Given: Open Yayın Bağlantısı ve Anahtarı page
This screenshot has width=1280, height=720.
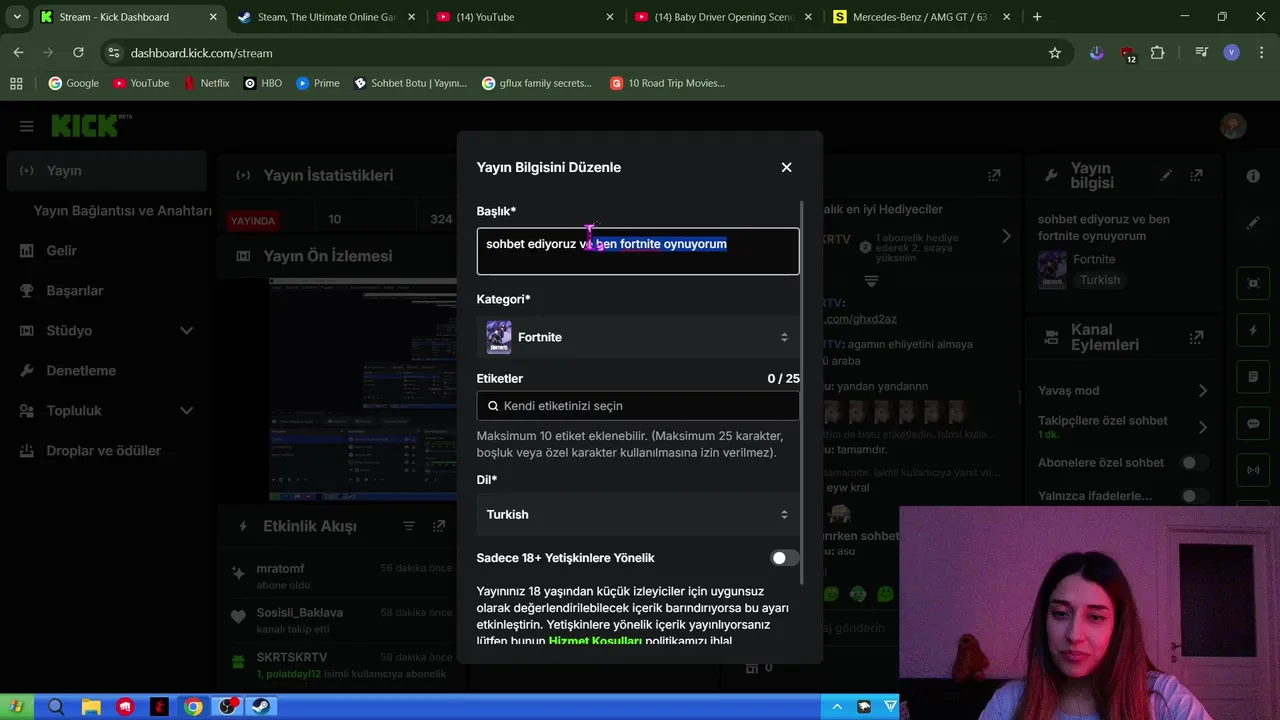Looking at the screenshot, I should (122, 211).
